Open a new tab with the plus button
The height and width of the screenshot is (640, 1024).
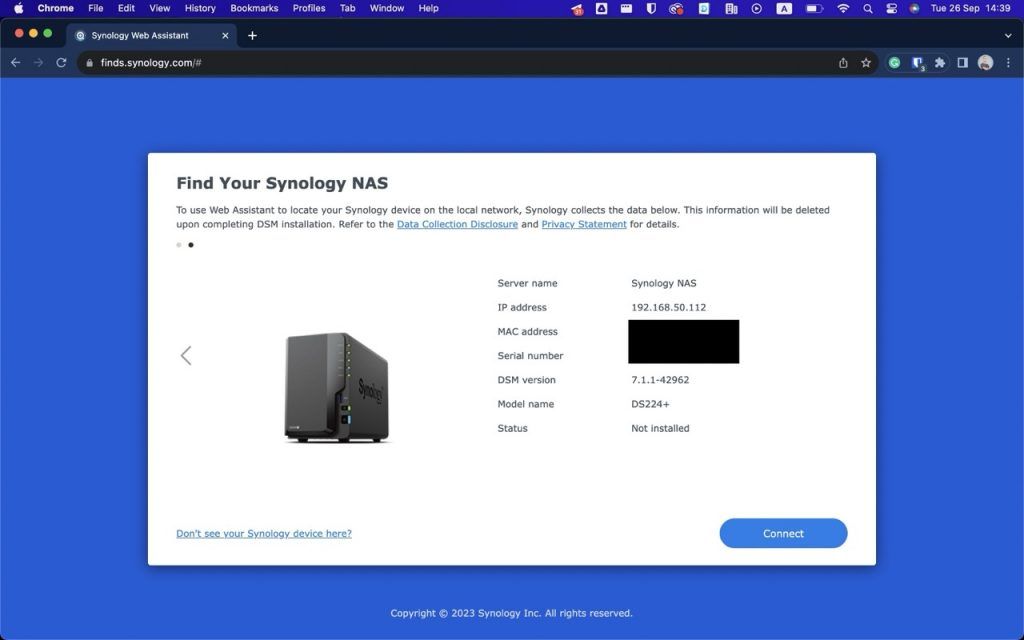click(252, 35)
